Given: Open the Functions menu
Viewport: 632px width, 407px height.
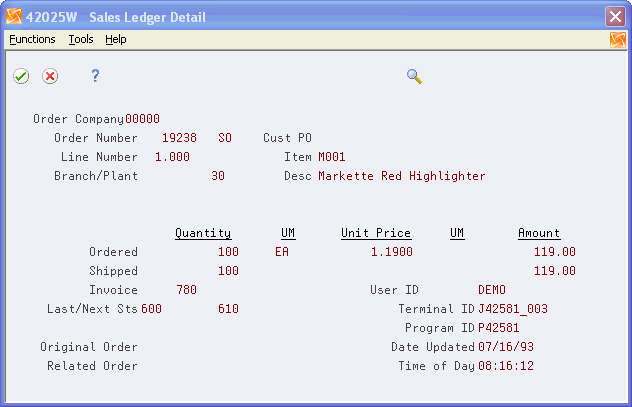Looking at the screenshot, I should point(32,39).
